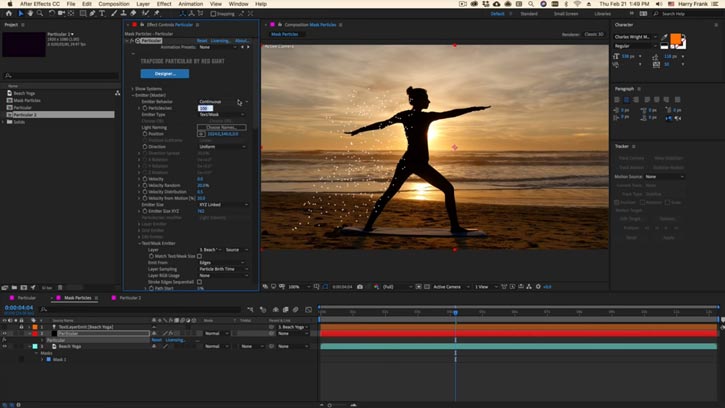Select the Zoom magnifier tool

click(40, 13)
